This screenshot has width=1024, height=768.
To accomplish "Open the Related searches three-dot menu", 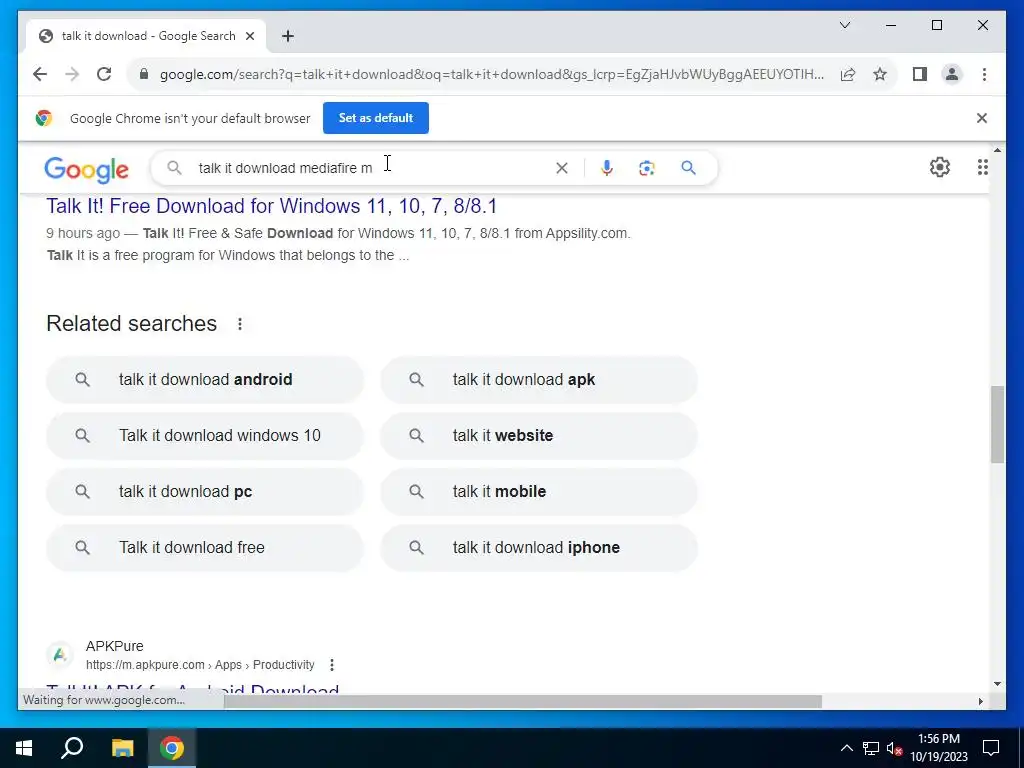I will [240, 324].
